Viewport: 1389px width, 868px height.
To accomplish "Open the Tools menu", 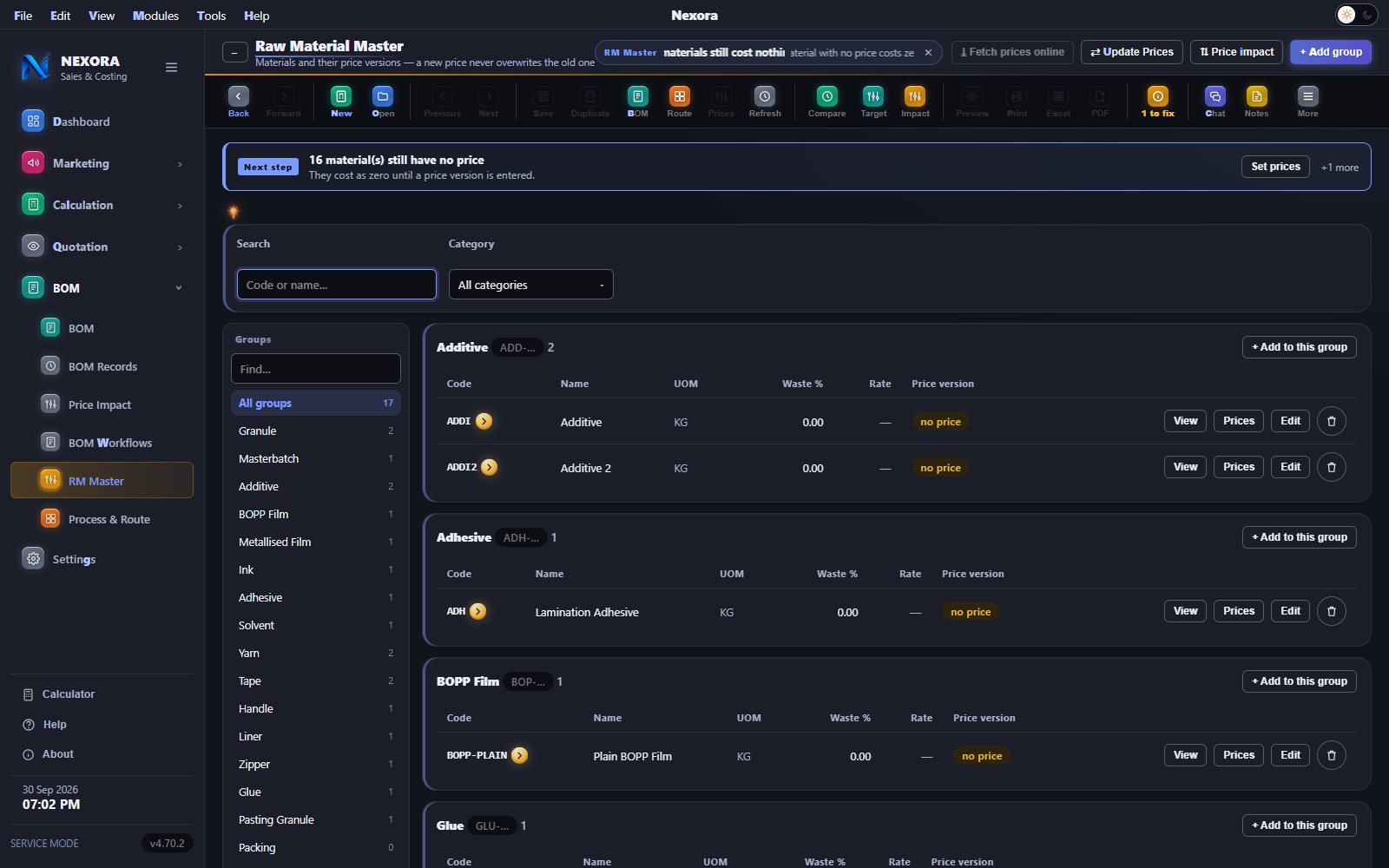I will (211, 16).
